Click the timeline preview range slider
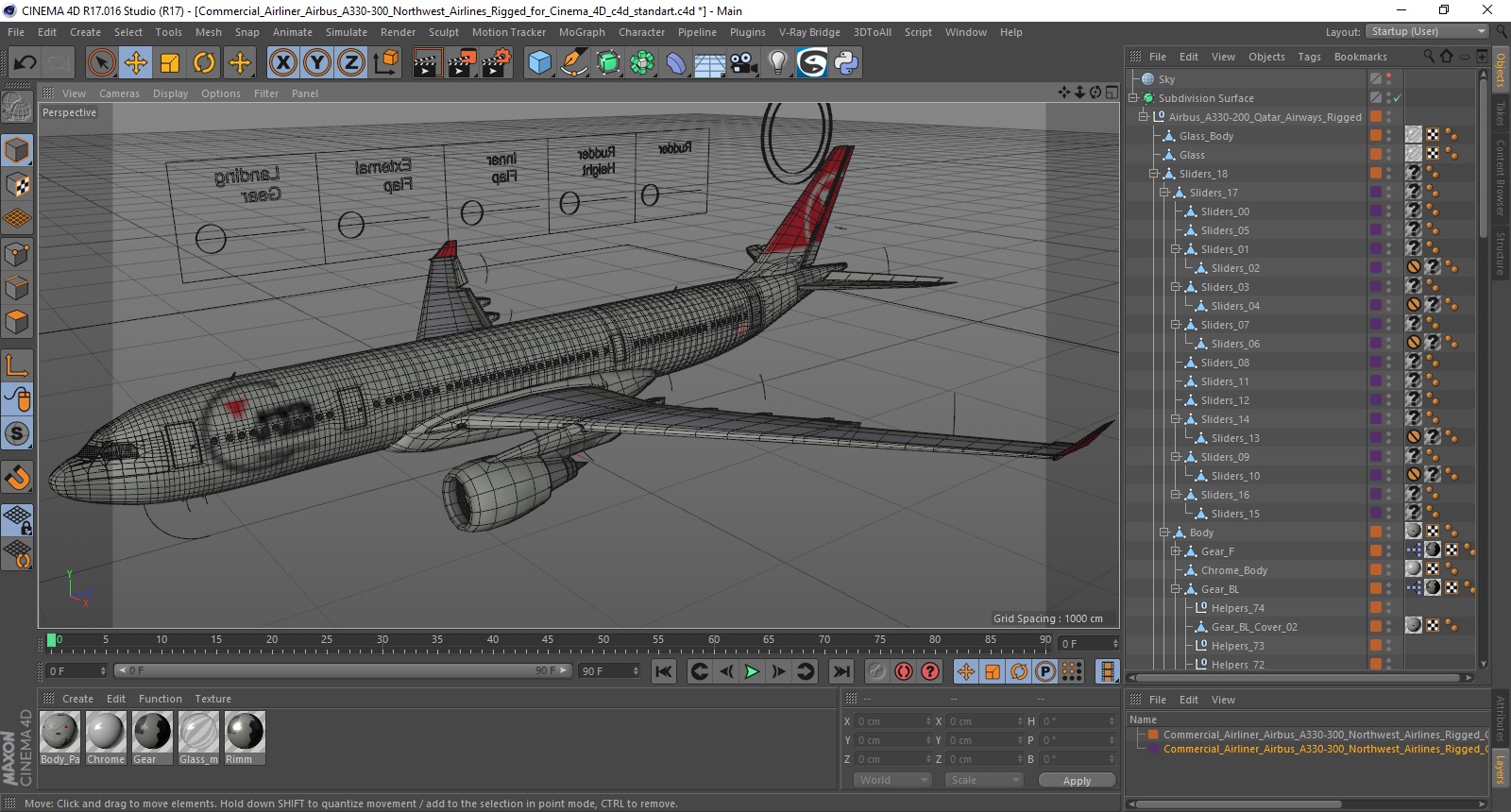 tap(342, 670)
